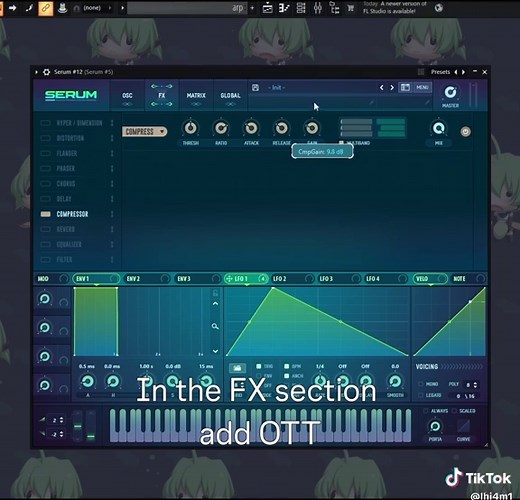Select previous preset in FL wrapper Presets
This screenshot has height=500, width=520.
coord(456,72)
